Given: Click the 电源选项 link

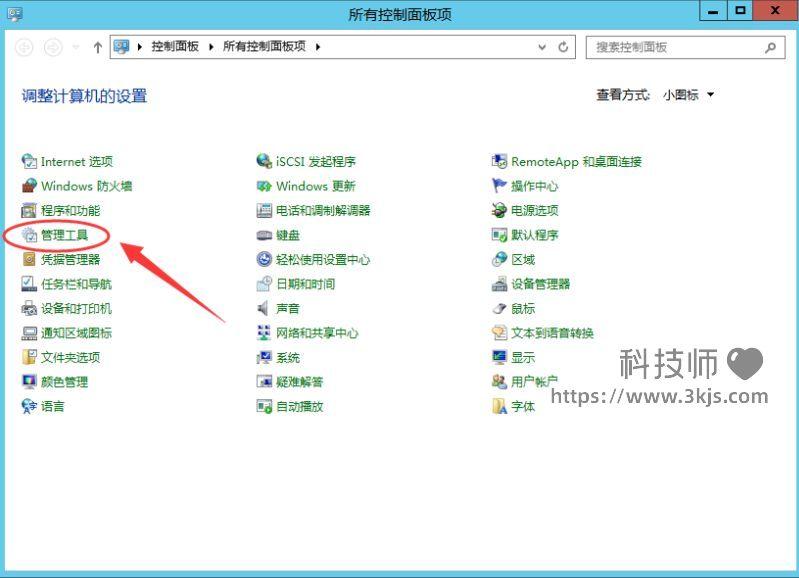Looking at the screenshot, I should point(535,211).
